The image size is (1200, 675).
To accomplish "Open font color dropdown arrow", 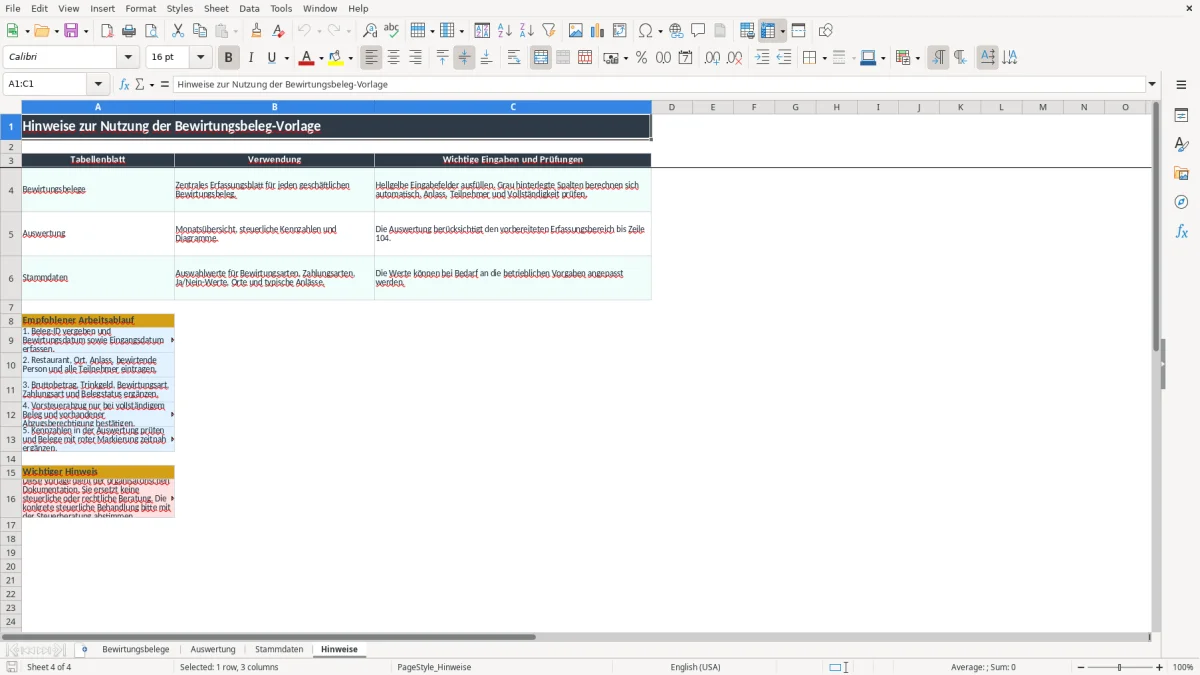I will click(320, 58).
